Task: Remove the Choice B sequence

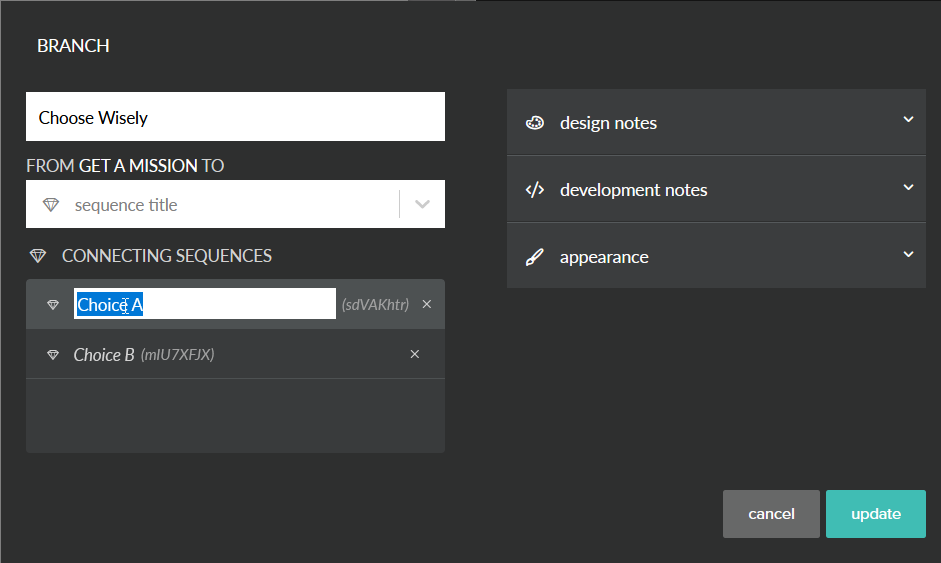Action: [x=415, y=354]
